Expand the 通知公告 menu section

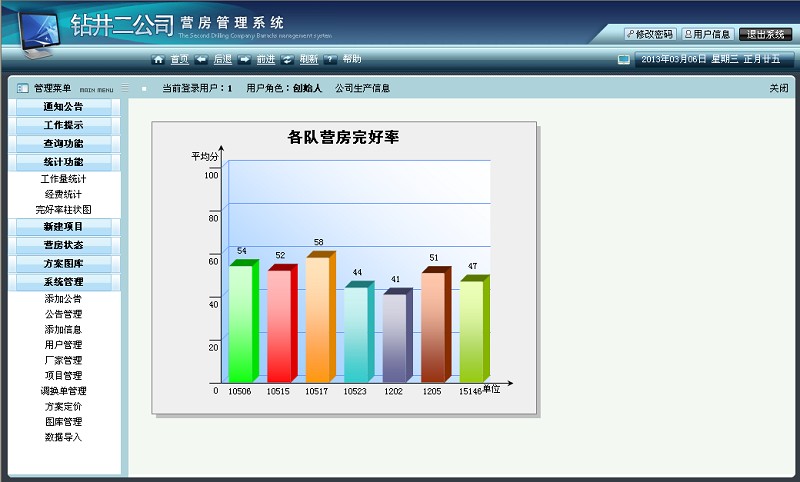pos(64,107)
